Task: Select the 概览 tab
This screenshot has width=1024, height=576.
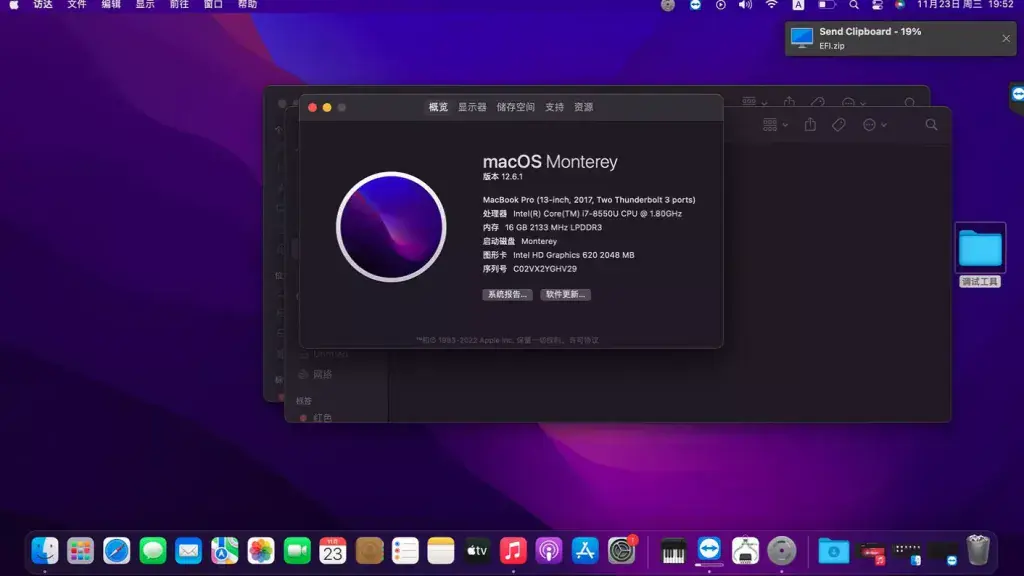Action: tap(438, 107)
